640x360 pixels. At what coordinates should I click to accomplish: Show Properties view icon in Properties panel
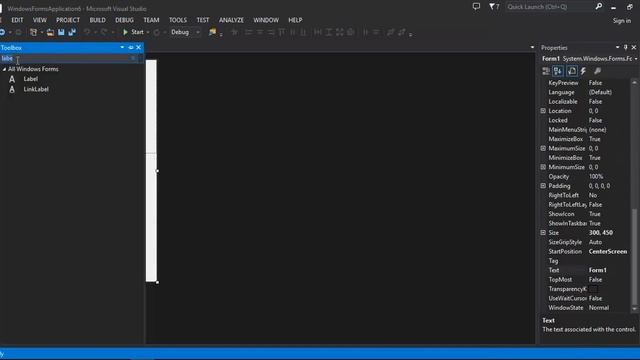pos(572,71)
